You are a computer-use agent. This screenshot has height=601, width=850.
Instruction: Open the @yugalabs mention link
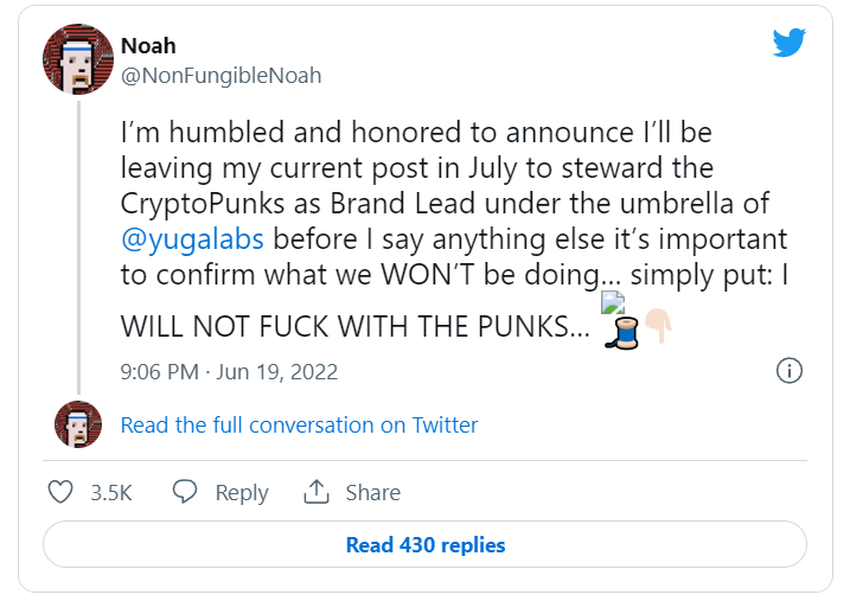pyautogui.click(x=193, y=240)
